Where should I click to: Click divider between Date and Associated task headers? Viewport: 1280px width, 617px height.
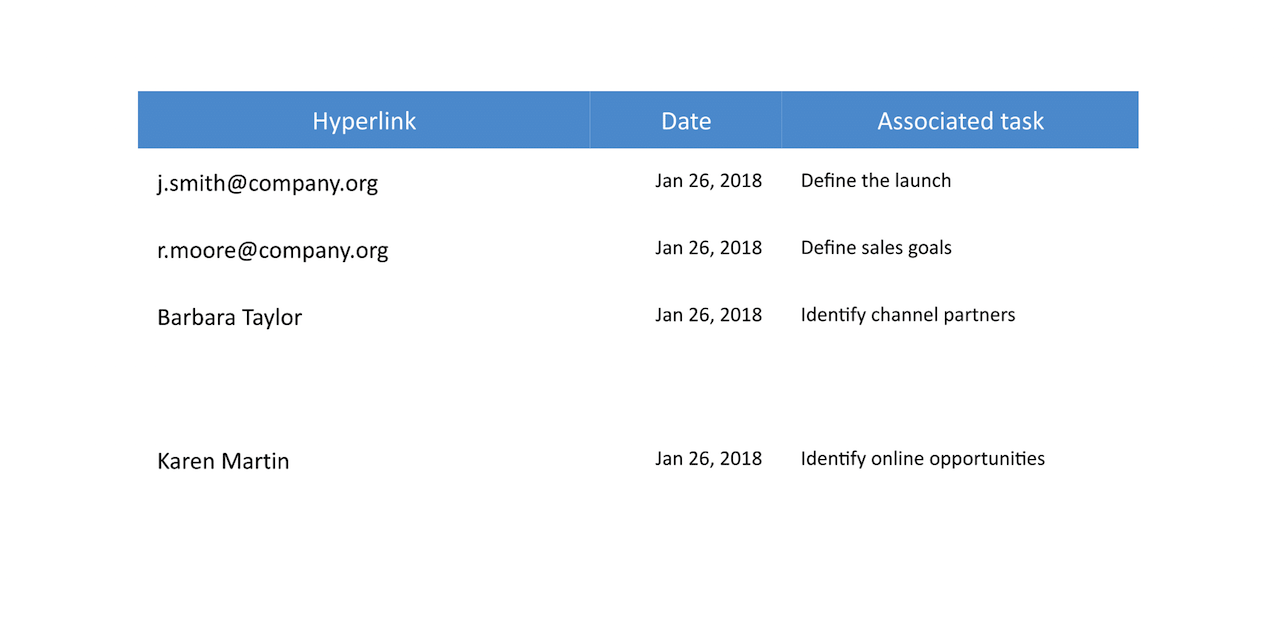click(x=782, y=121)
